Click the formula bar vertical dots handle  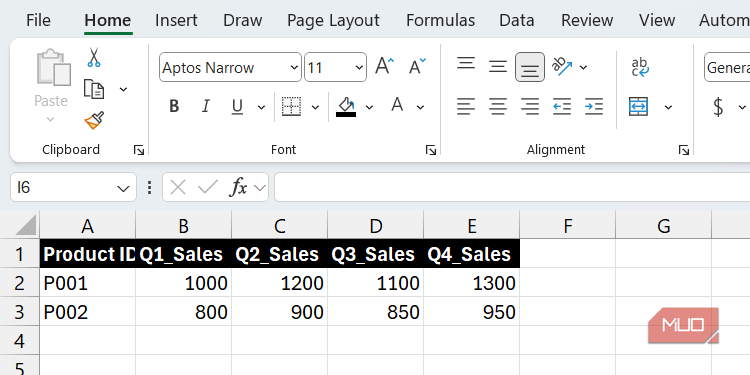(x=149, y=188)
